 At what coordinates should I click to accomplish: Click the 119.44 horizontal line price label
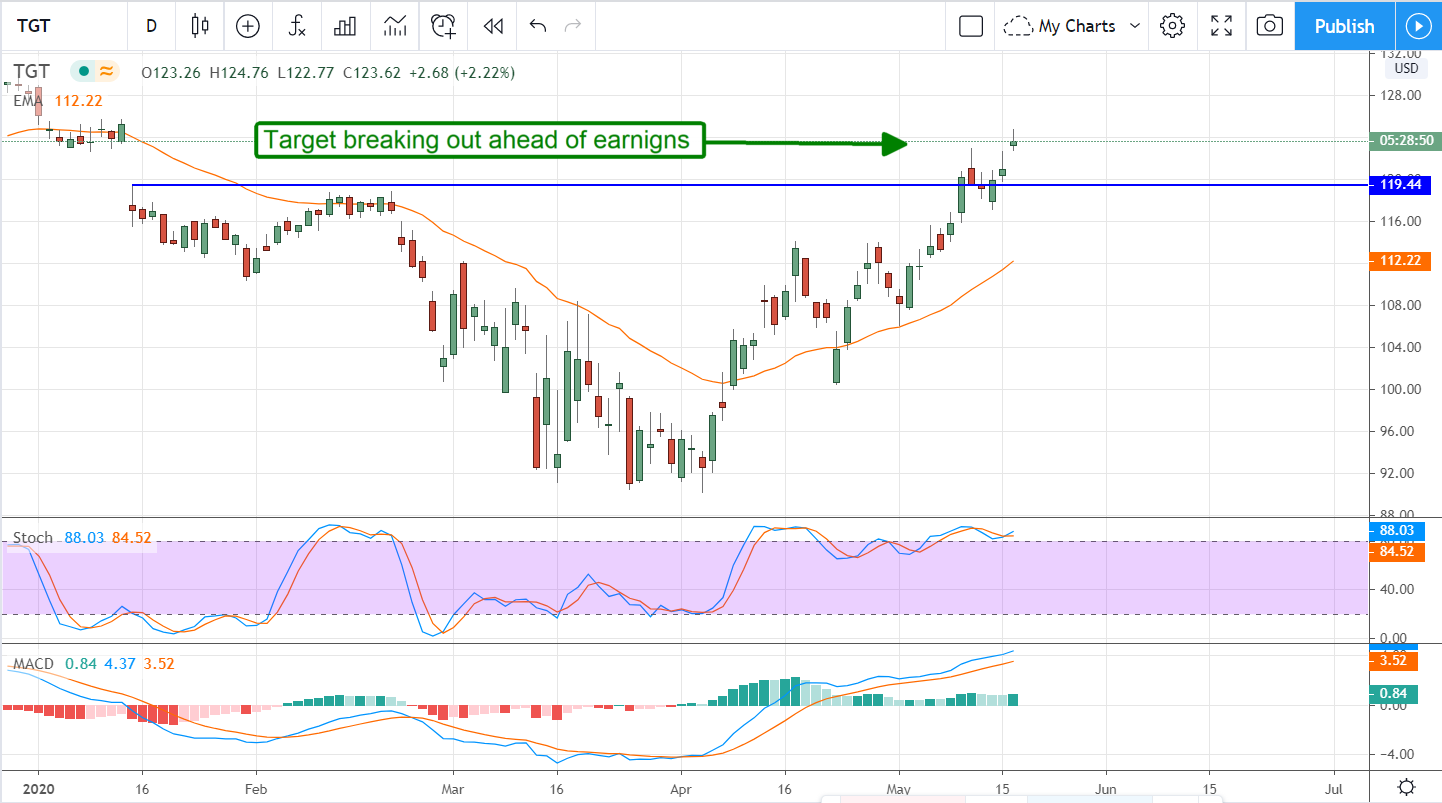(x=1399, y=185)
